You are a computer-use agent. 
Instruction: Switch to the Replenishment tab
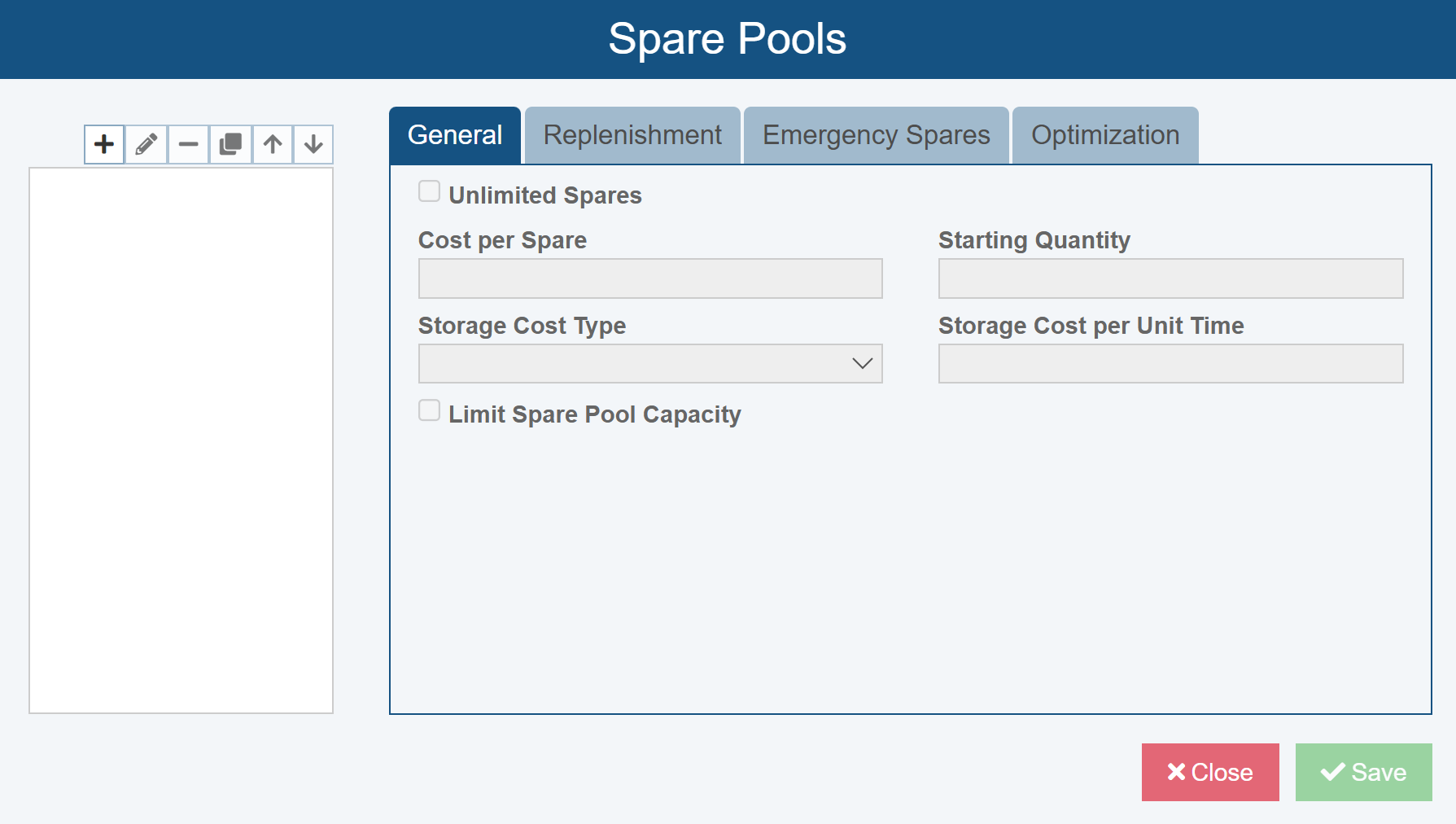point(632,135)
